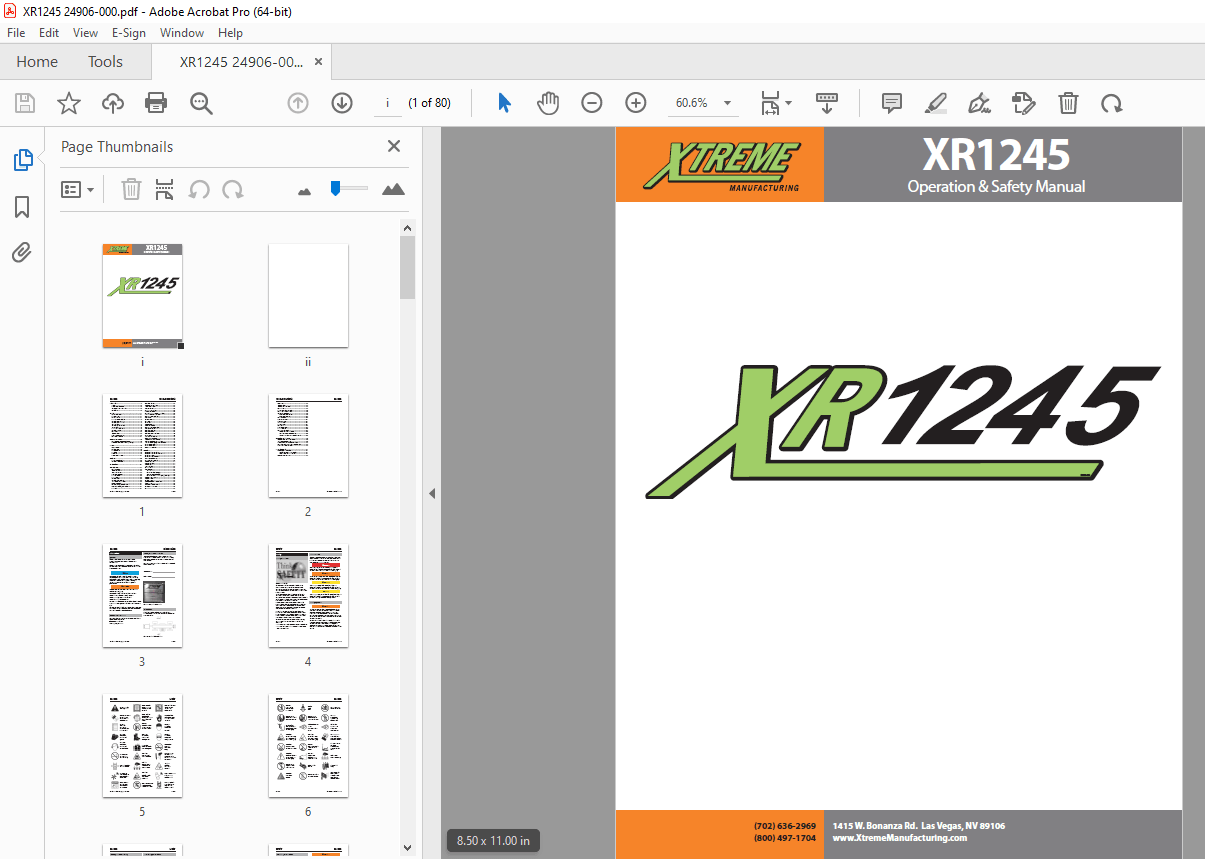Viewport: 1205px width, 859px height.
Task: Open the Bookmarks panel
Action: (x=22, y=206)
